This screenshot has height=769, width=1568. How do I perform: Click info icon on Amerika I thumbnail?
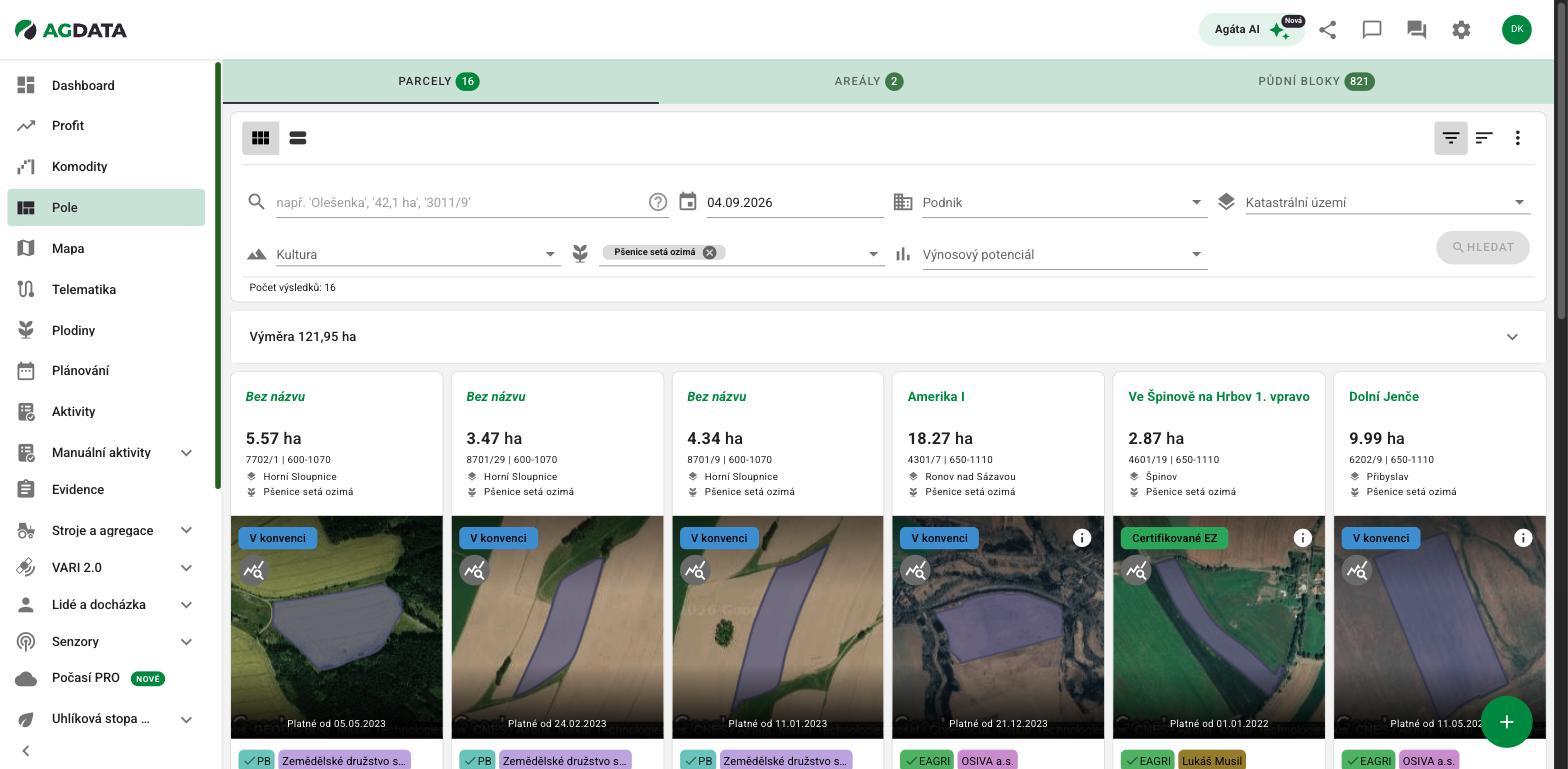(x=1082, y=538)
